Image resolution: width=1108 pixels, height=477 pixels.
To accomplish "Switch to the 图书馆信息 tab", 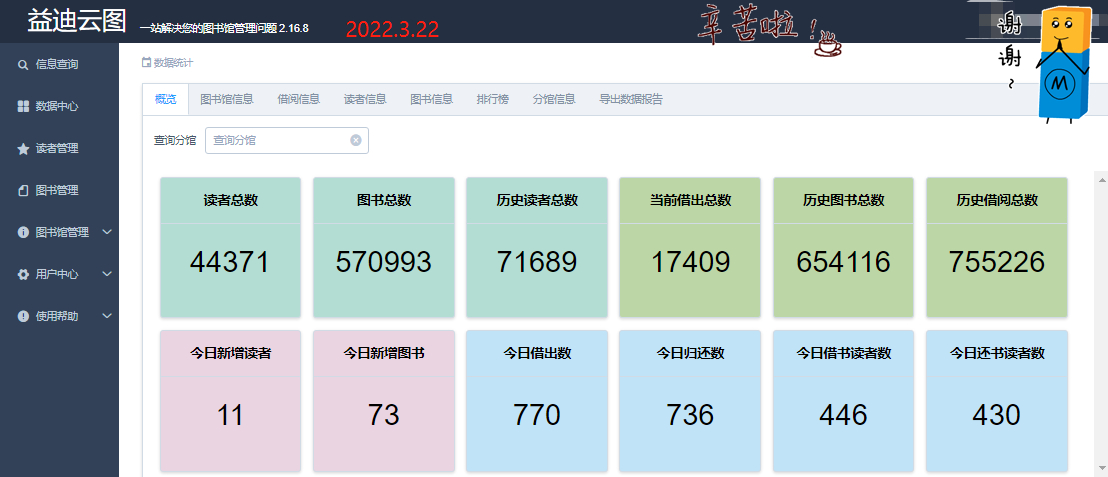I will (x=226, y=99).
